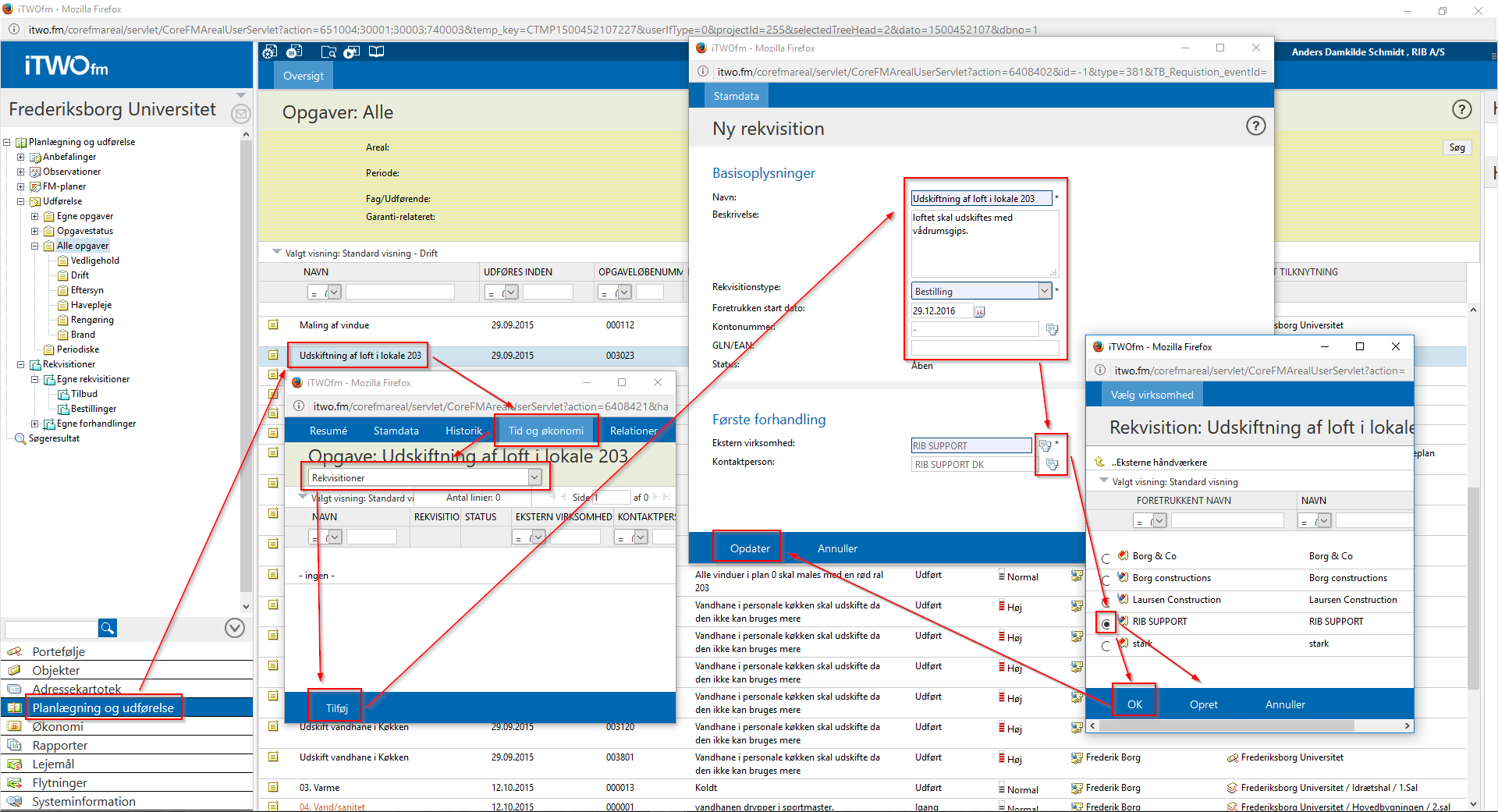Collapse the Udførelse tree node
Viewport: 1498px width, 812px height.
pyautogui.click(x=21, y=201)
